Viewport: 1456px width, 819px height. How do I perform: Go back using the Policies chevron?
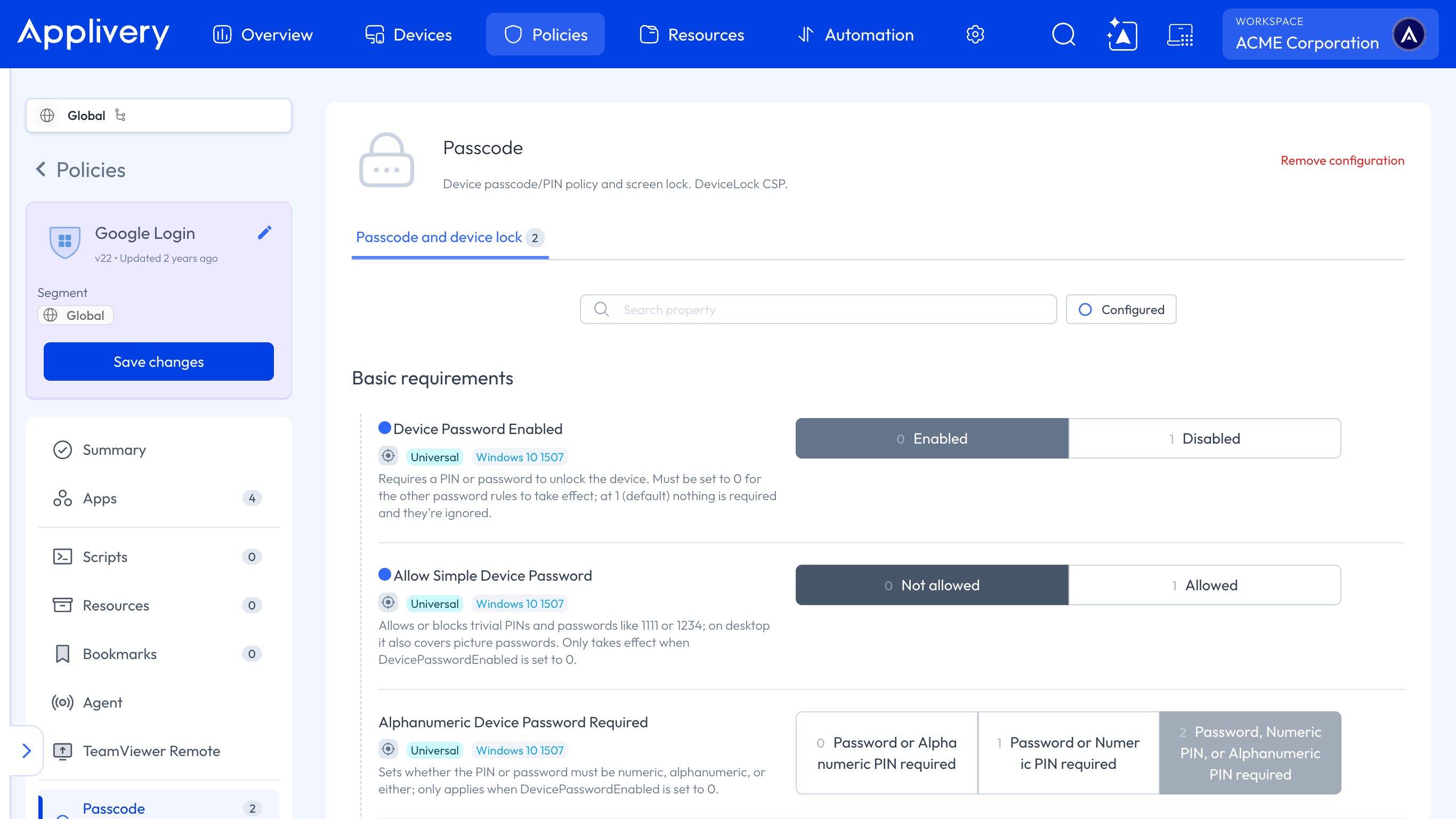pyautogui.click(x=41, y=169)
